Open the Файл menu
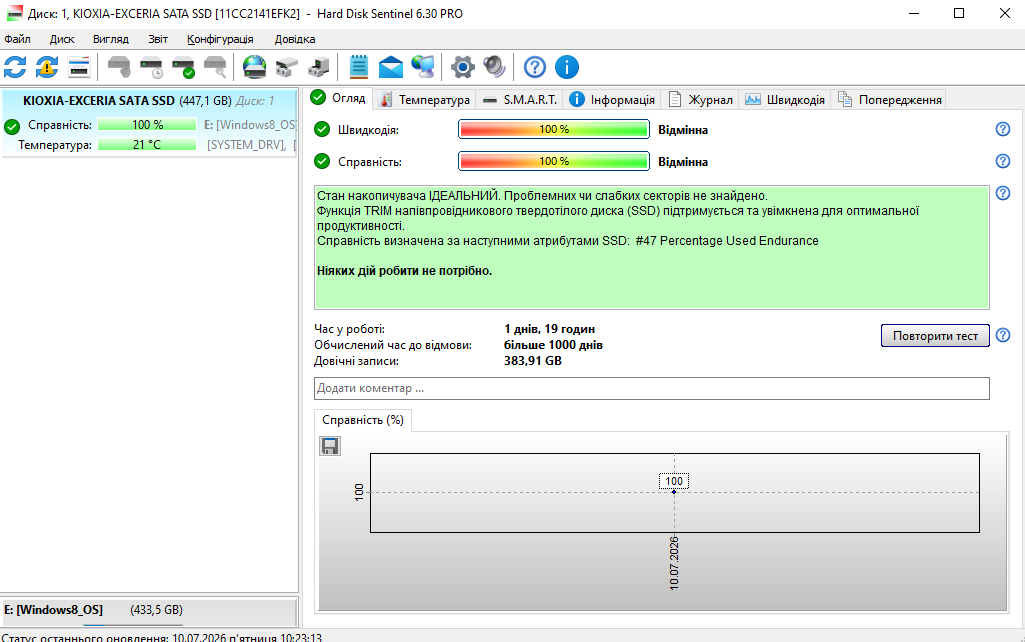This screenshot has height=642, width=1025. coord(18,39)
